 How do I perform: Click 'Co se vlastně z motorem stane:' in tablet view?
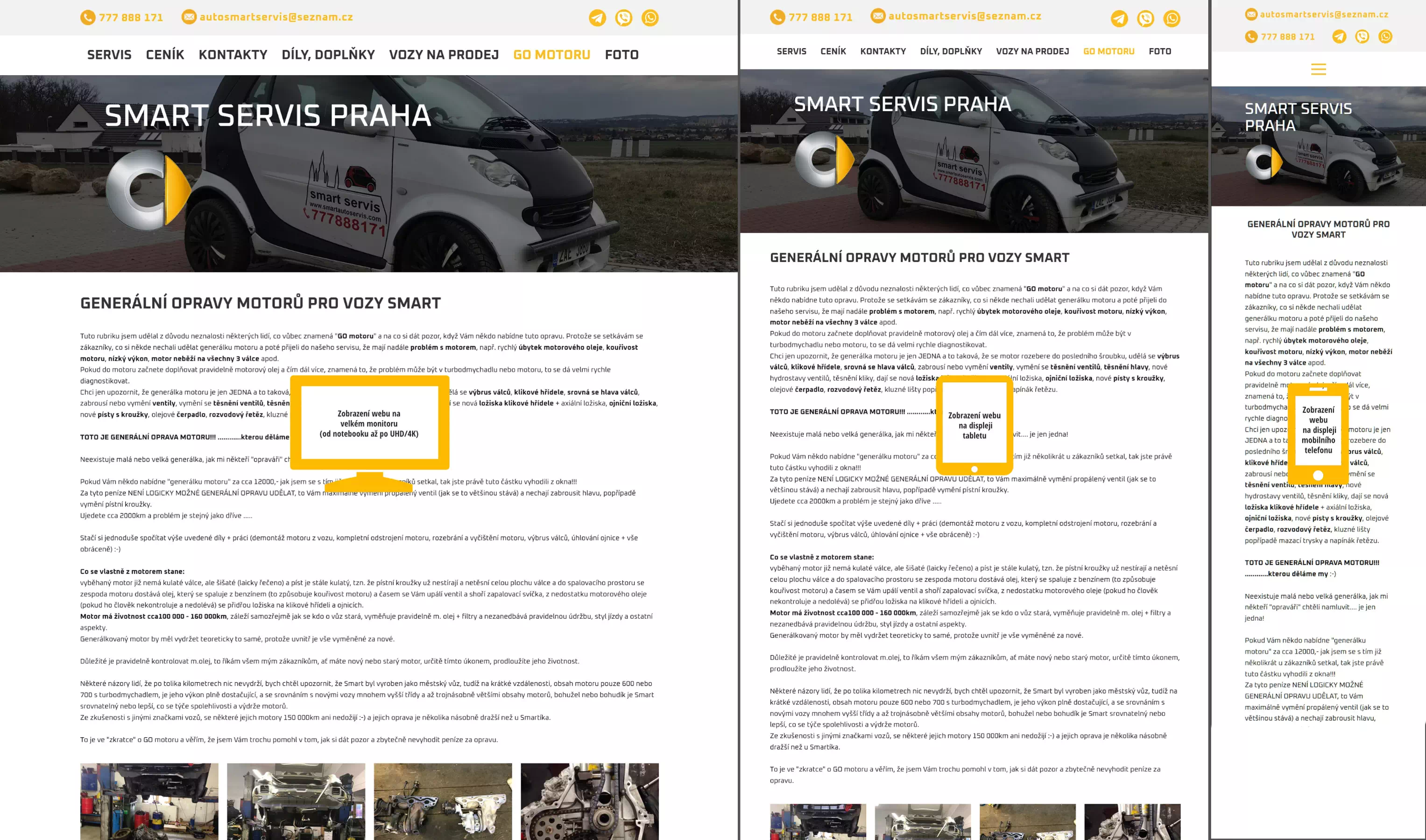tap(822, 557)
